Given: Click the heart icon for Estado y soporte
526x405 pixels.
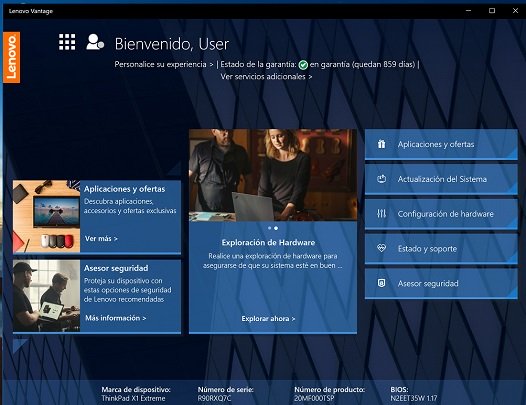Looking at the screenshot, I should [381, 248].
